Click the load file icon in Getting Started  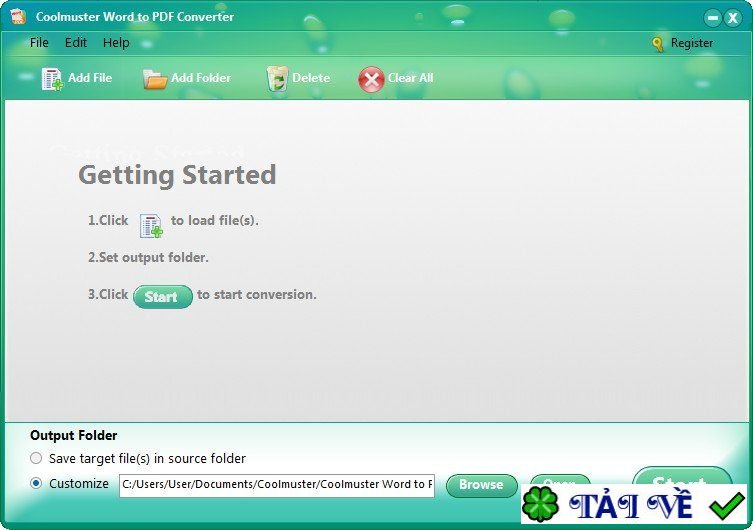tap(151, 226)
